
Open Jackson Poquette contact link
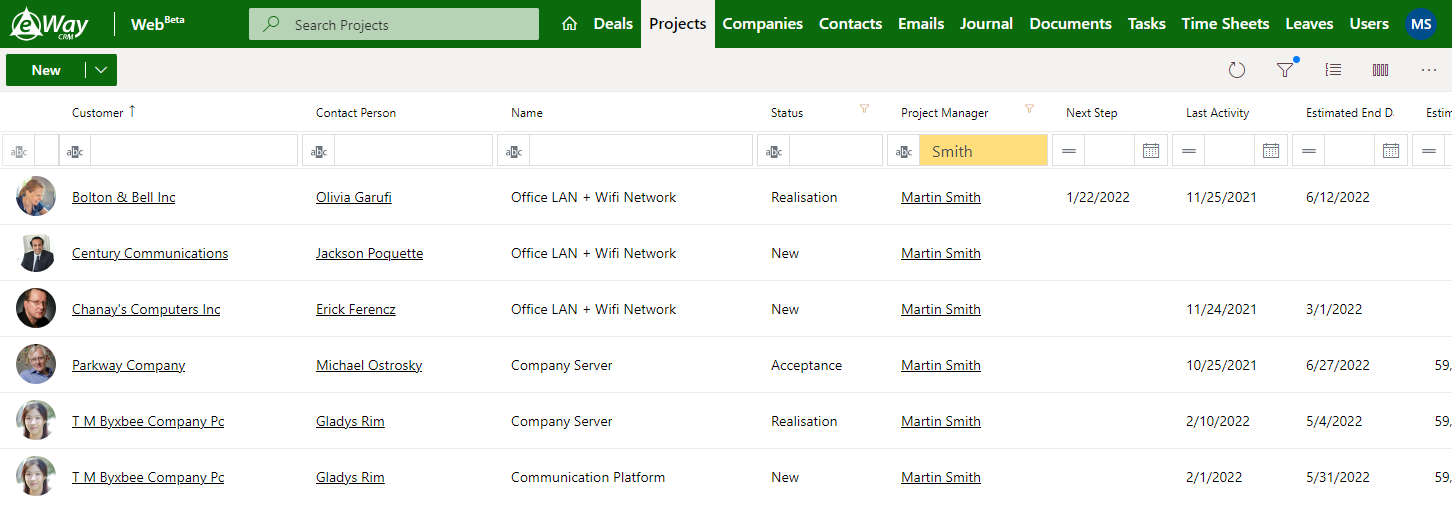click(x=370, y=253)
